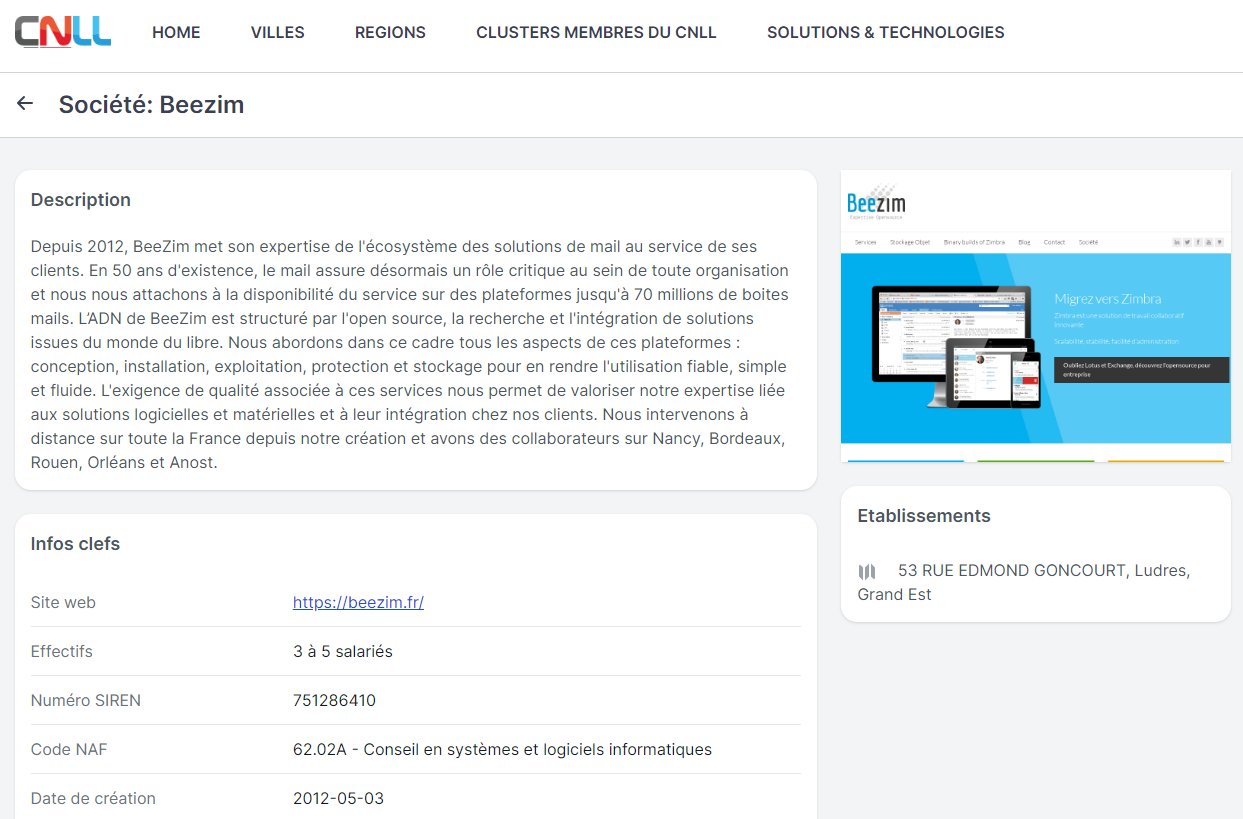Click the LinkedIn icon in the site preview
The height and width of the screenshot is (819, 1243).
point(1176,242)
